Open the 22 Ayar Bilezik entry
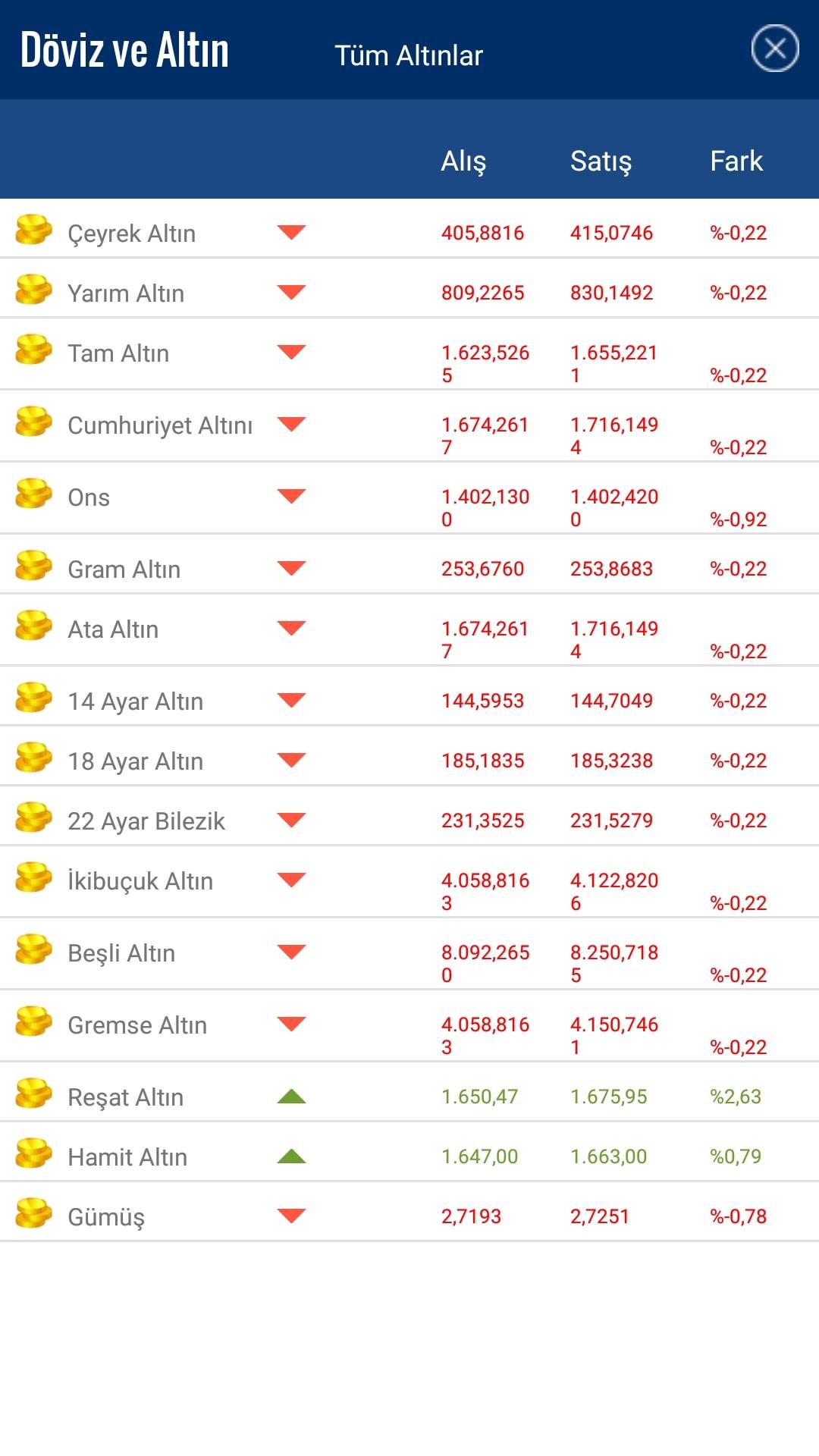 pos(409,817)
